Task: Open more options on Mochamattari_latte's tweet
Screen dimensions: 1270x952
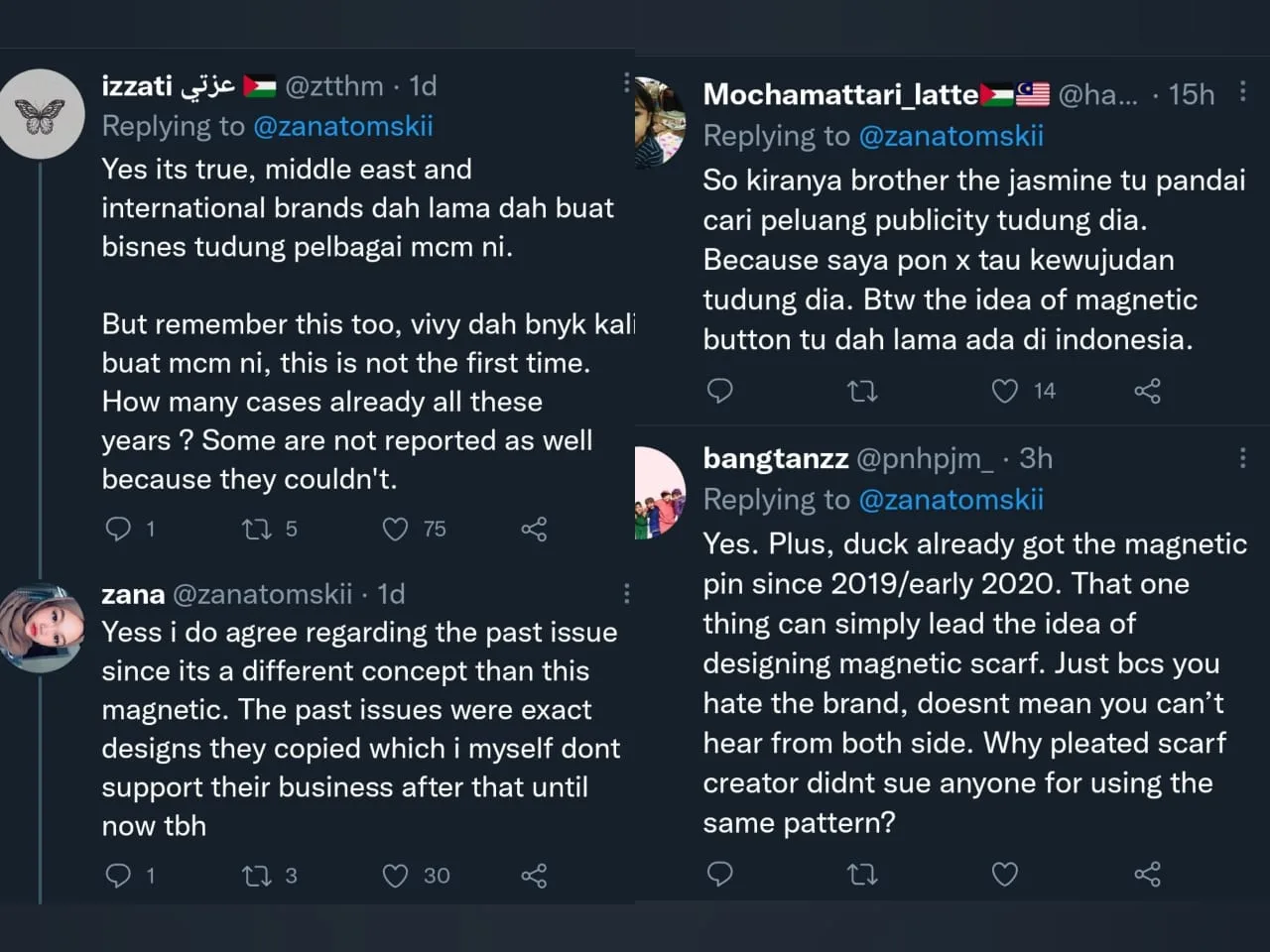Action: pos(1242,92)
